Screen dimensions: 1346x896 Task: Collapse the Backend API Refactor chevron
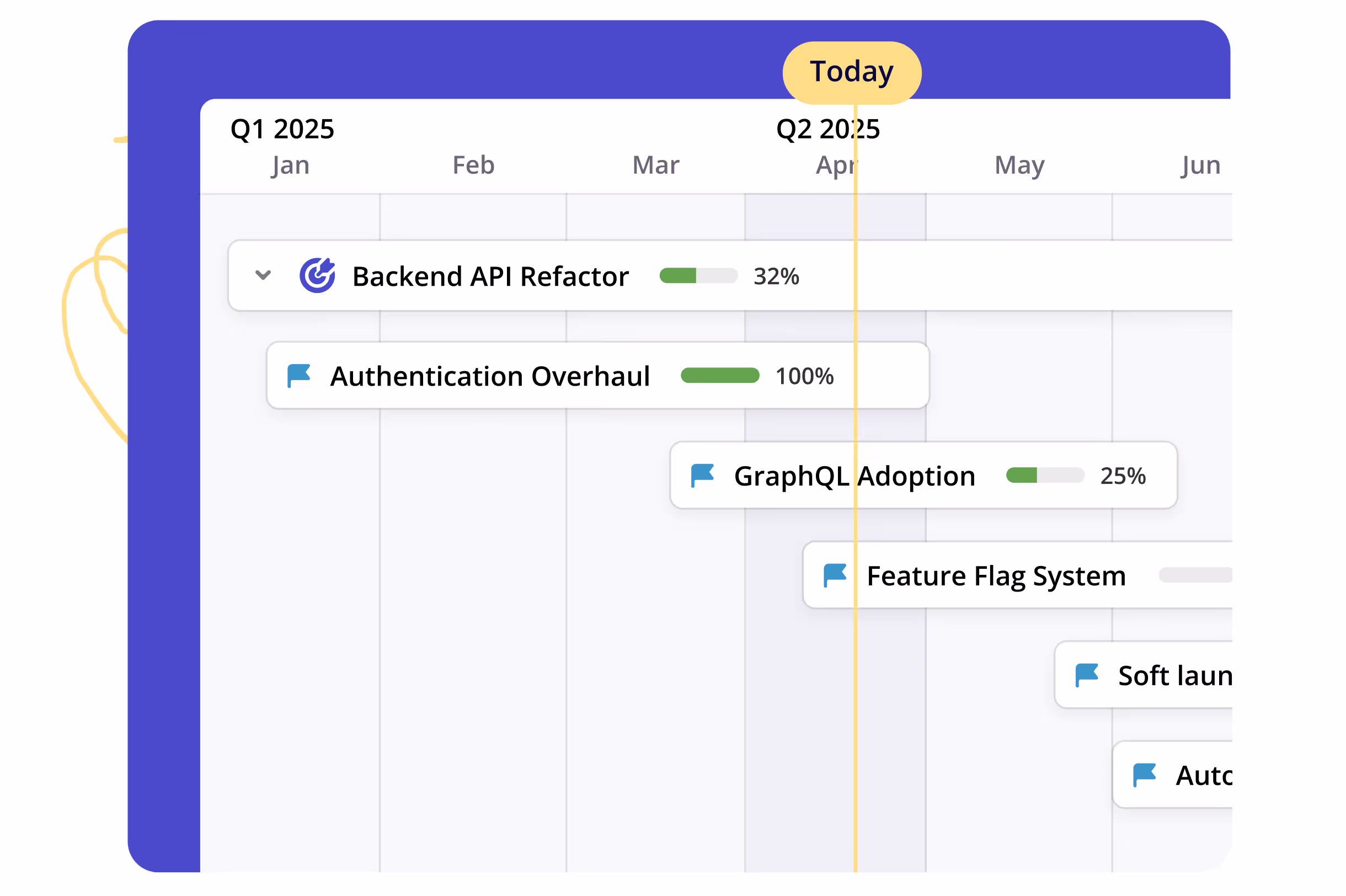click(x=263, y=275)
